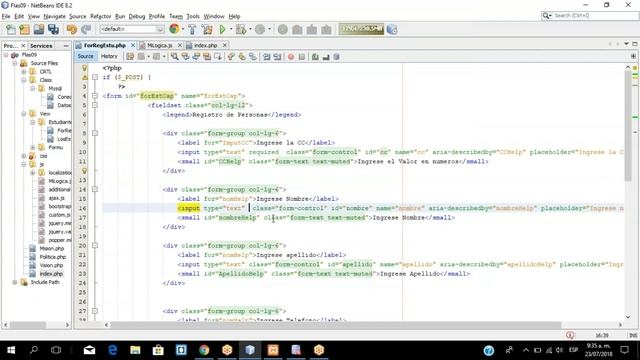This screenshot has width=640, height=360.
Task: Collapse the form code fold at line 4
Action: point(95,96)
